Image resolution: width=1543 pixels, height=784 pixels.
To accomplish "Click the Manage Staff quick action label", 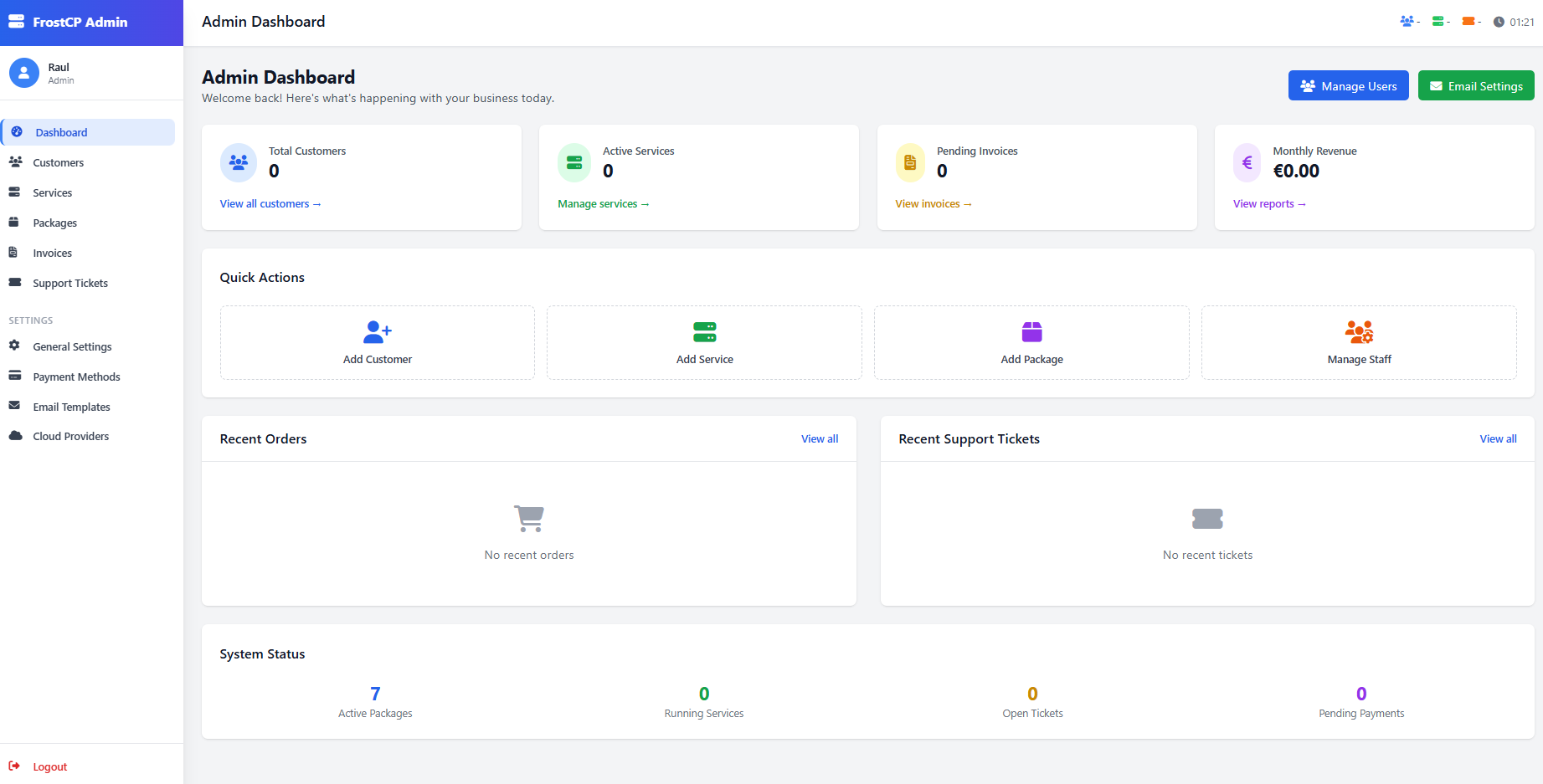I will pos(1360,359).
